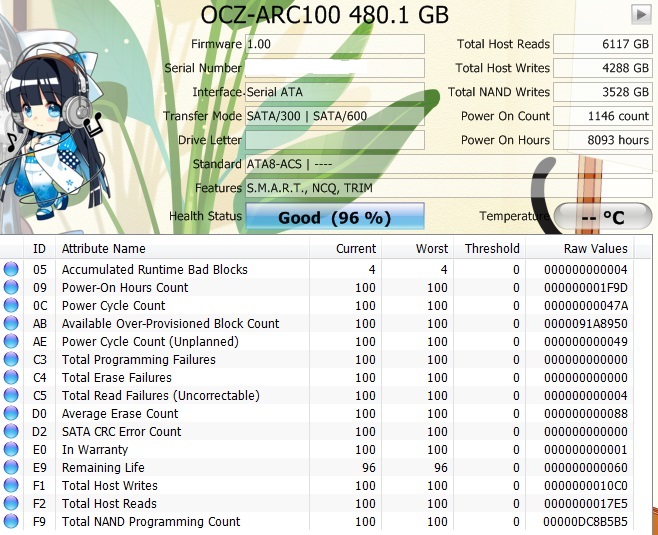Click the status orb for SATA CRC Error Count
658x535 pixels.
[11, 431]
